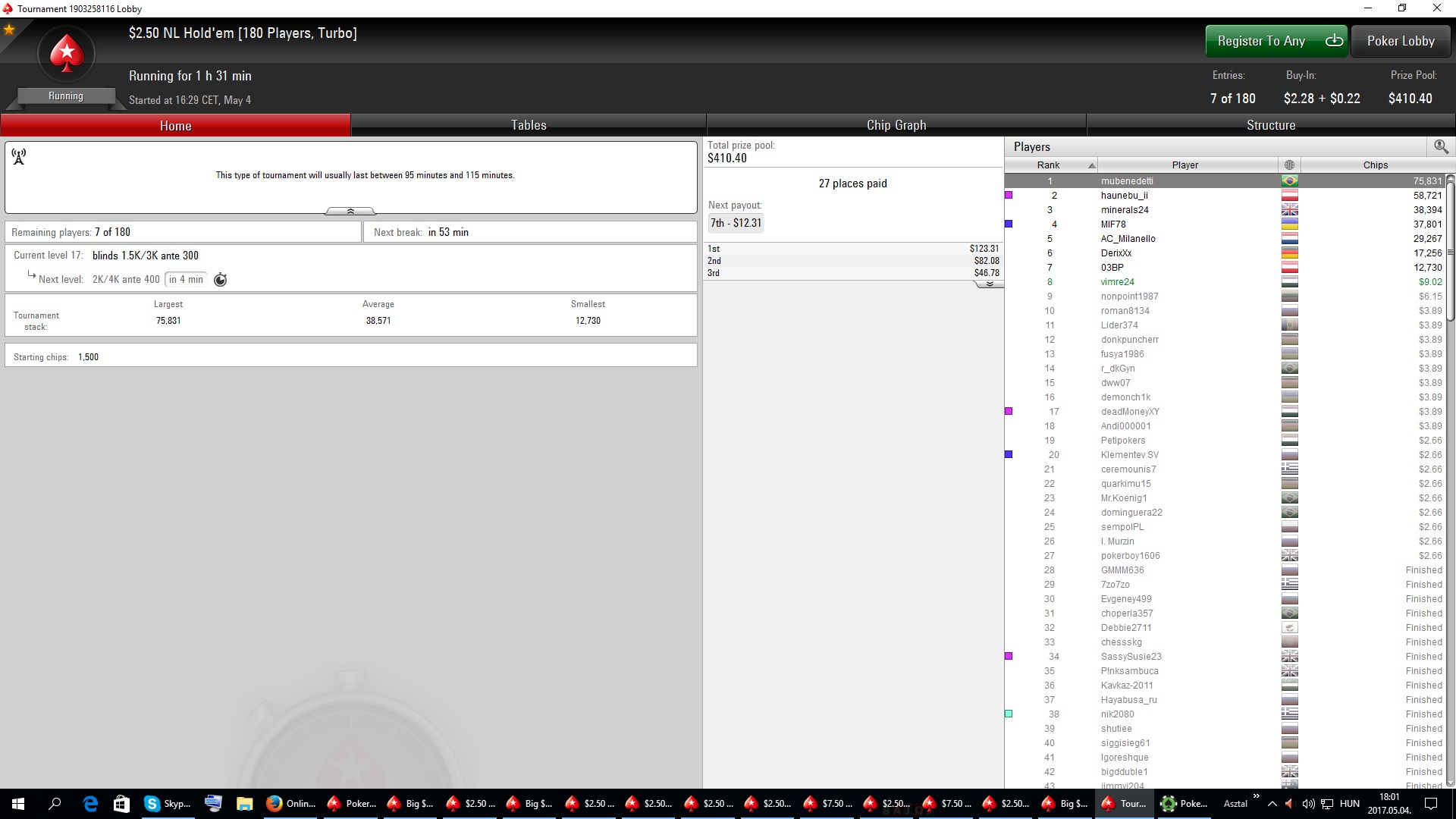Viewport: 1456px width, 819px height.
Task: Click the Tour... taskbar window button
Action: tap(1125, 804)
